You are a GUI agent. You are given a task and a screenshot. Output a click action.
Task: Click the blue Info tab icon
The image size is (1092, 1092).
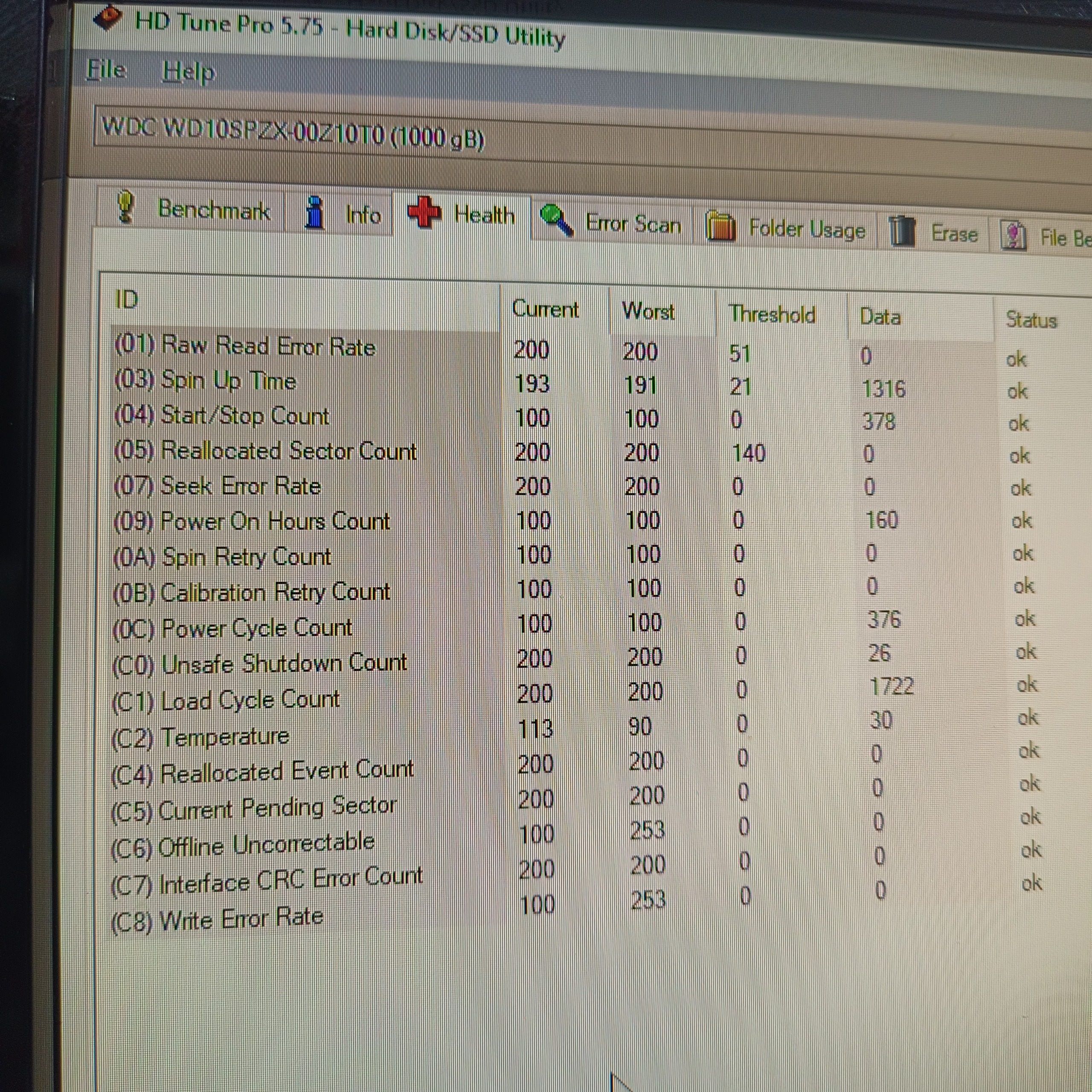coord(314,212)
